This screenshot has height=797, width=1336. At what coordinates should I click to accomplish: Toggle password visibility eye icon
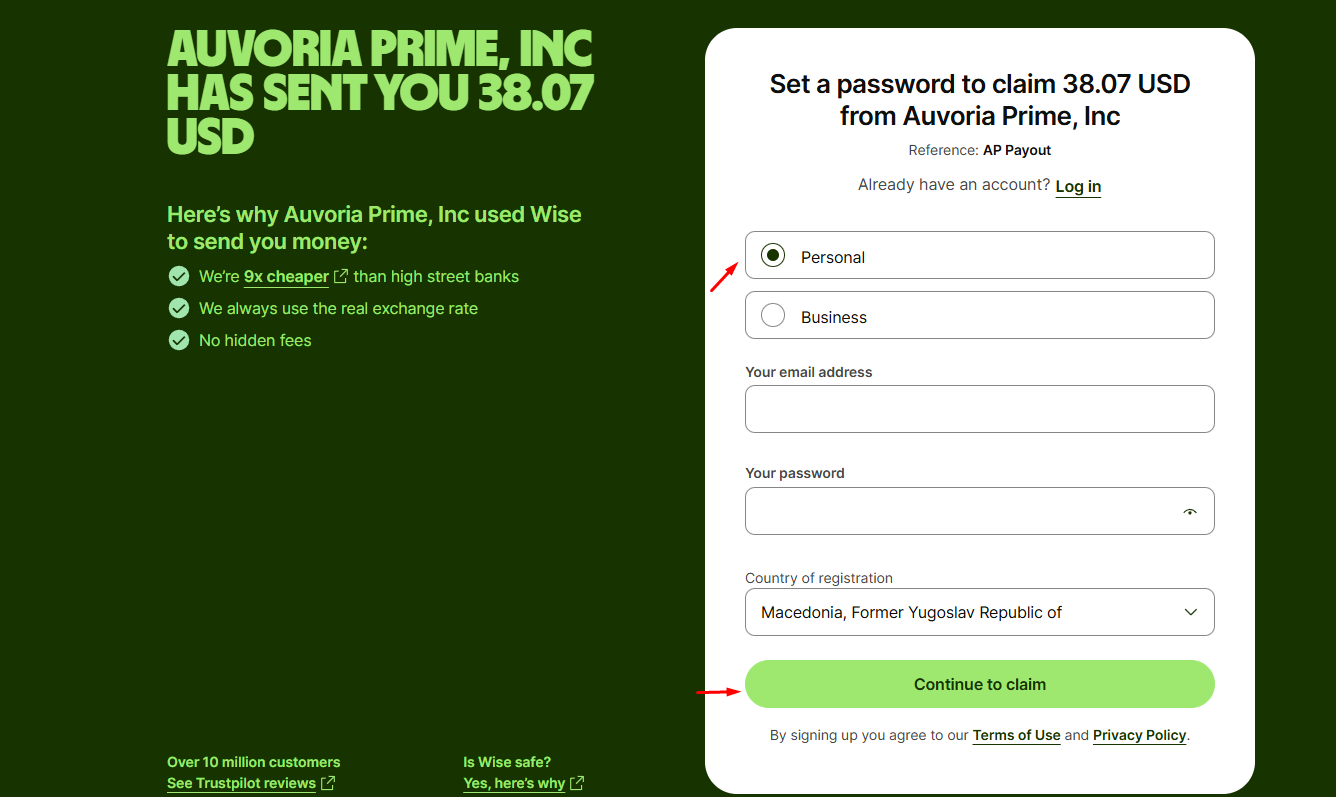[1190, 511]
